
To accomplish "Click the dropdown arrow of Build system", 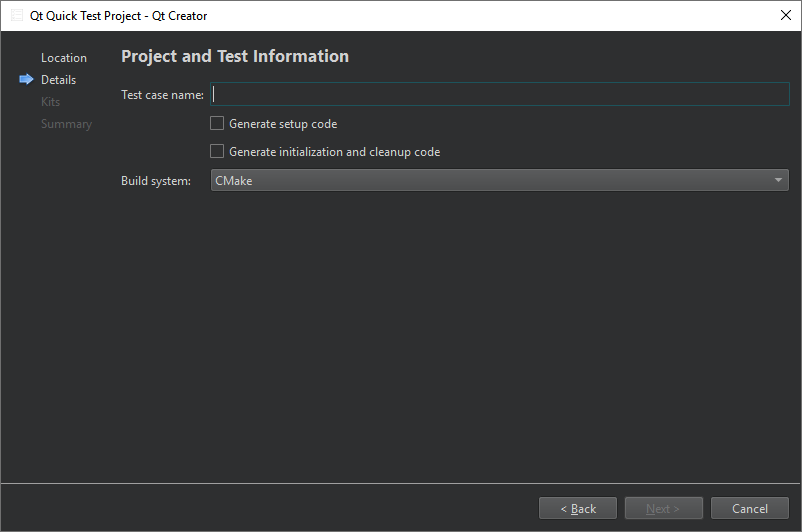I will click(x=778, y=180).
